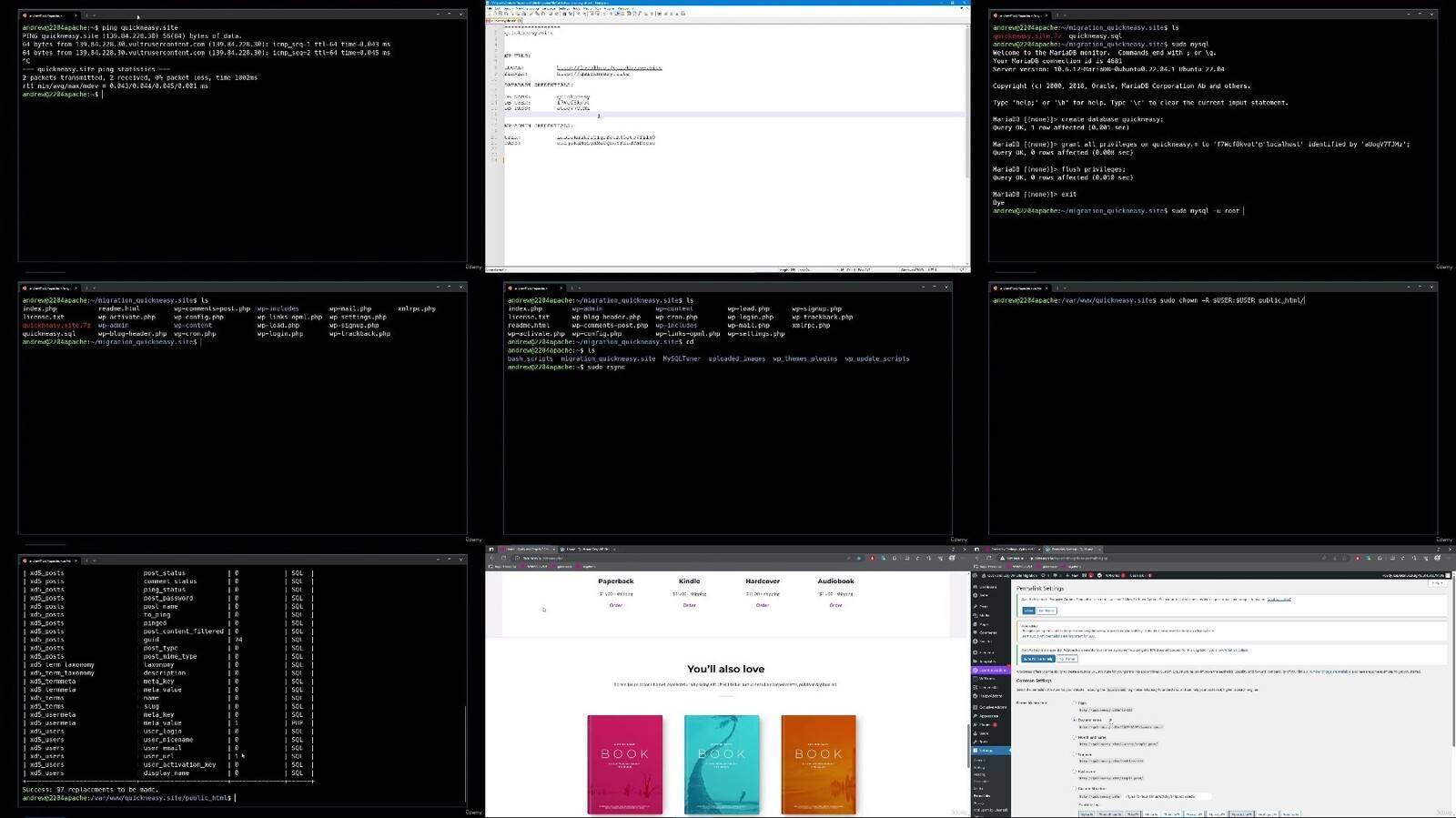
Task: Click the Order link under Kindle
Action: tap(689, 605)
